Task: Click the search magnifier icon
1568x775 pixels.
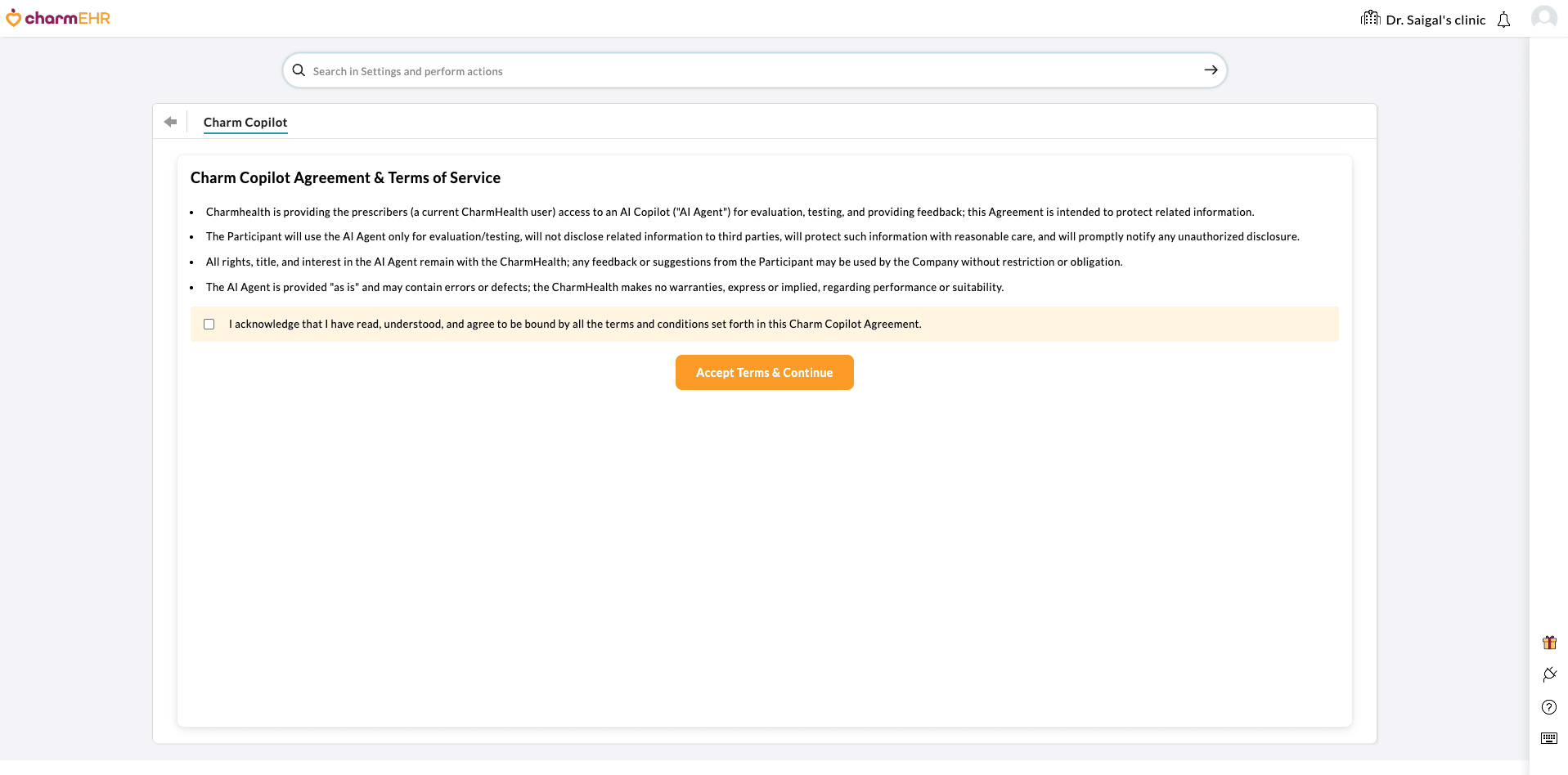Action: 299,70
